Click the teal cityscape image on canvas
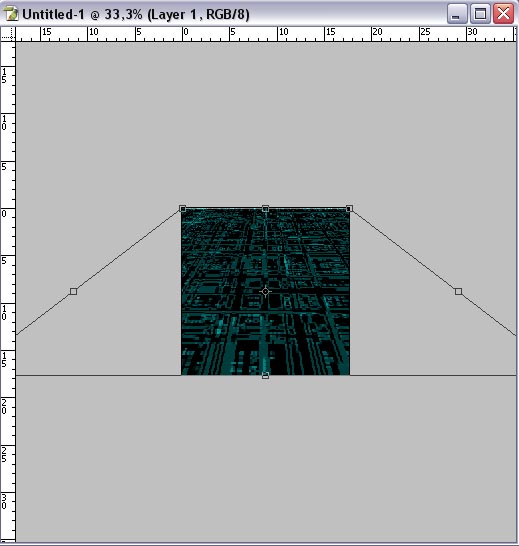The image size is (519, 546). coord(265,292)
